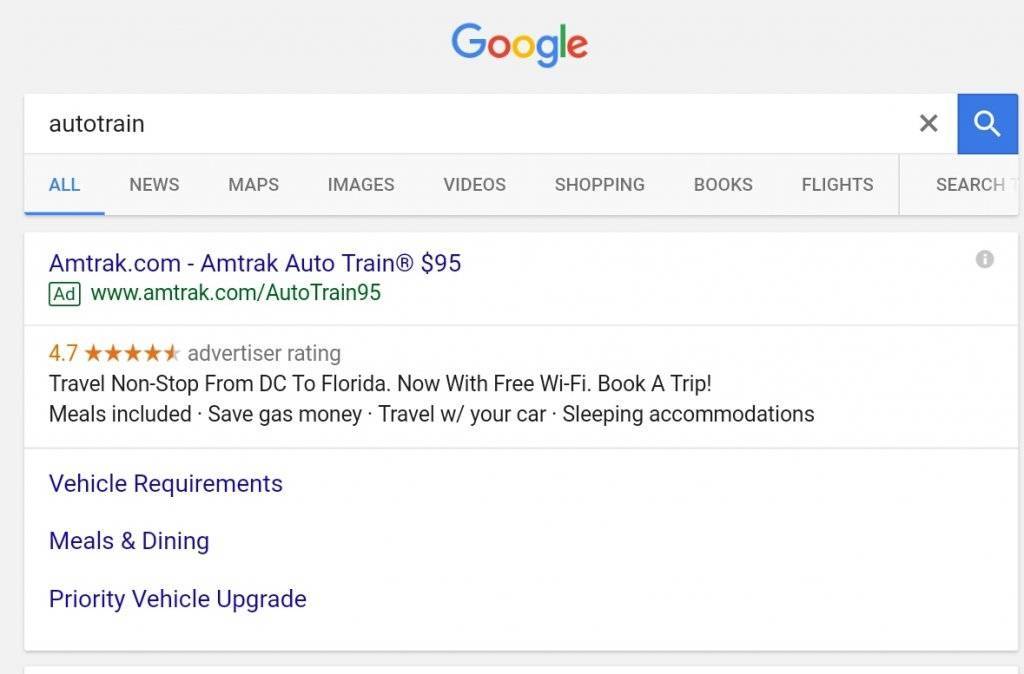Select the Flights tab
This screenshot has height=674, width=1024.
click(x=837, y=185)
